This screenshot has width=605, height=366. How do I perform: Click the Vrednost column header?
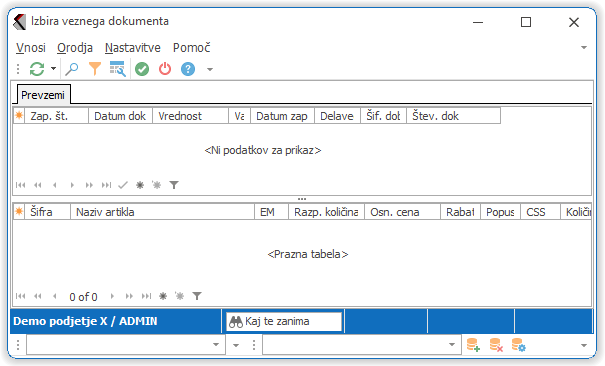click(x=190, y=116)
